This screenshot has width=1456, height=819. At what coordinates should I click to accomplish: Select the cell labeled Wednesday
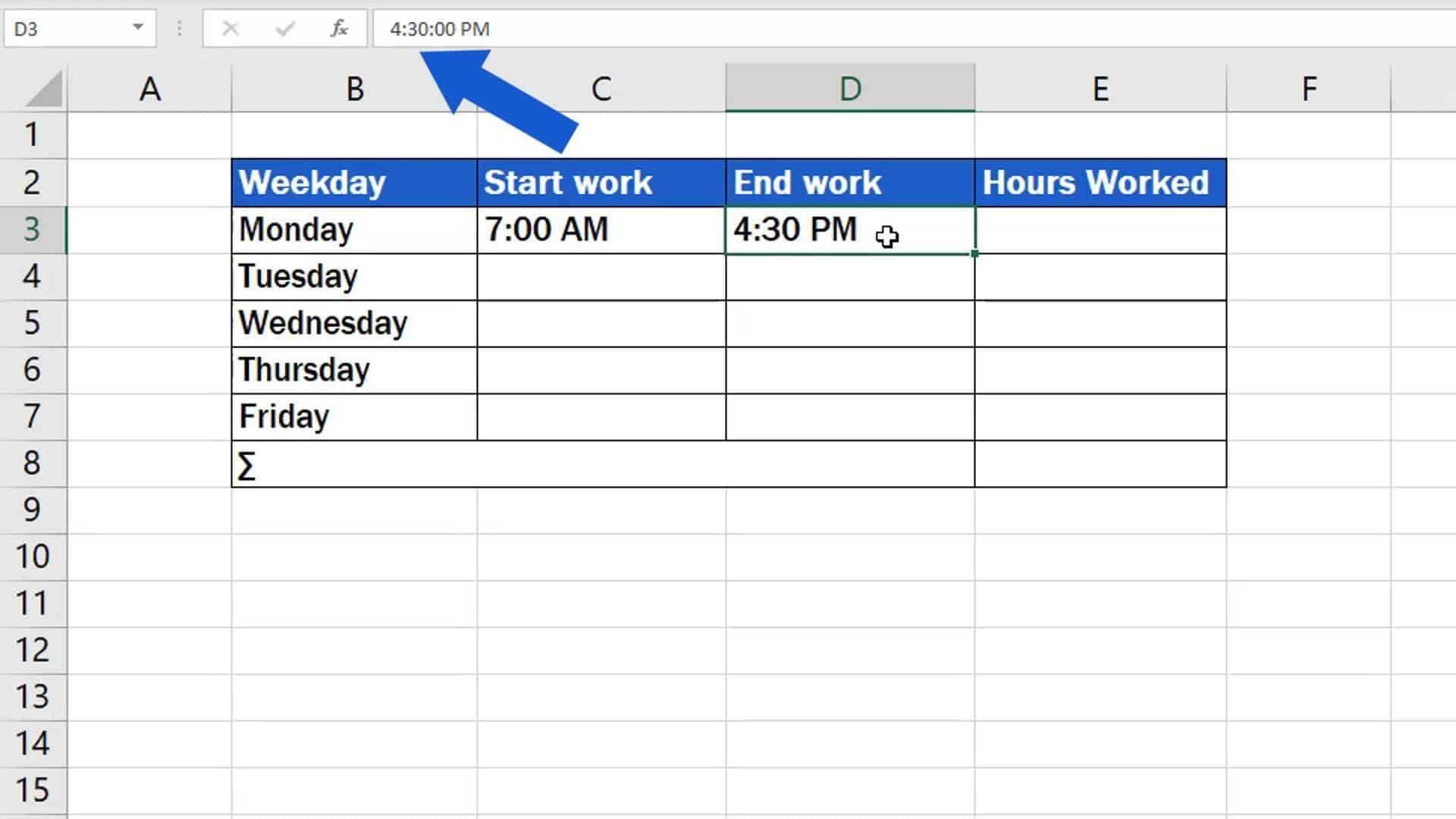click(353, 322)
